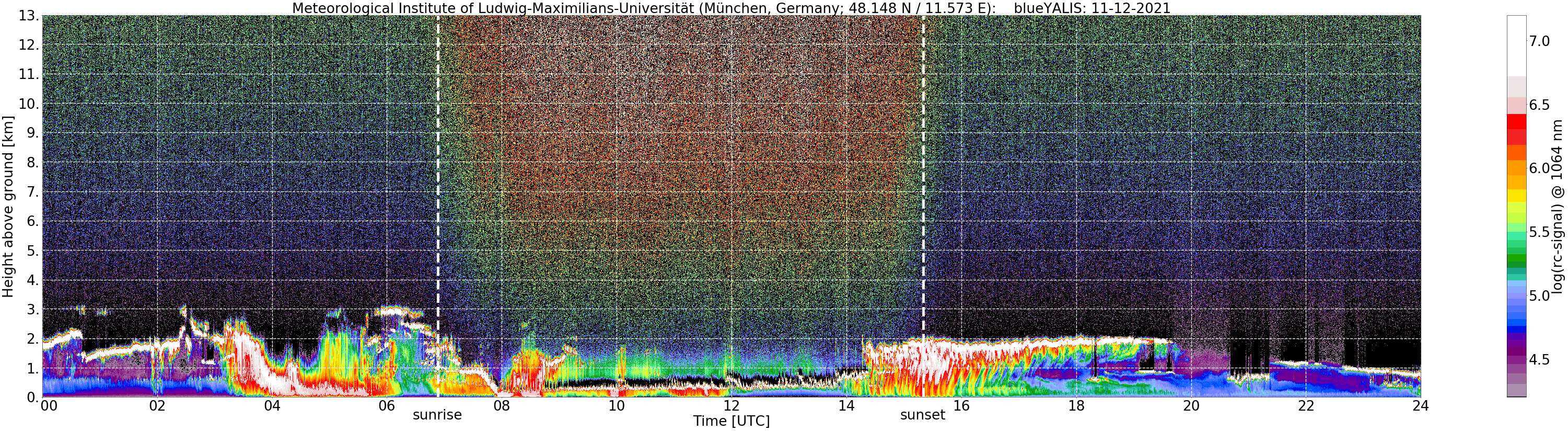
Task: Click the height axis tick label 2.
Action: click(33, 338)
